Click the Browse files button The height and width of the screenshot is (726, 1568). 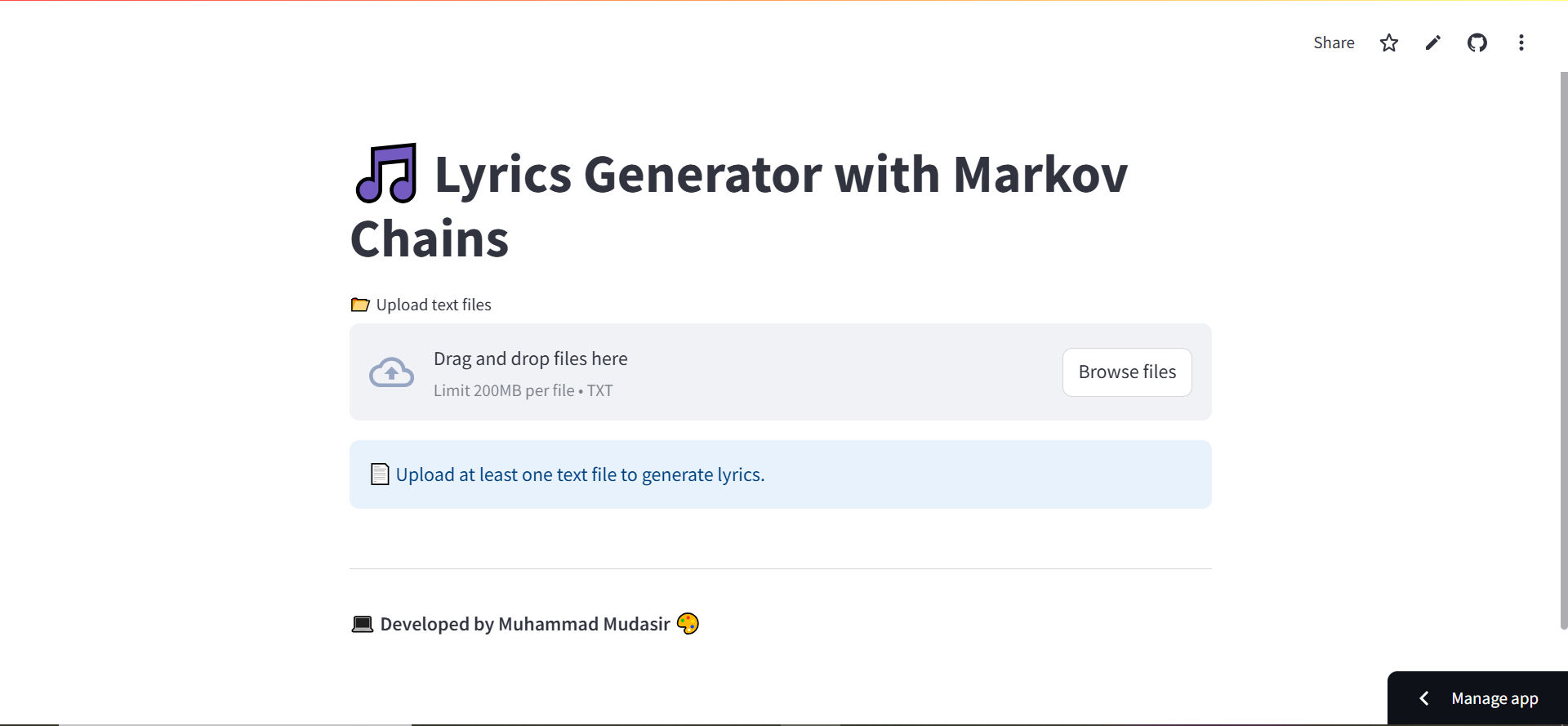(x=1127, y=372)
